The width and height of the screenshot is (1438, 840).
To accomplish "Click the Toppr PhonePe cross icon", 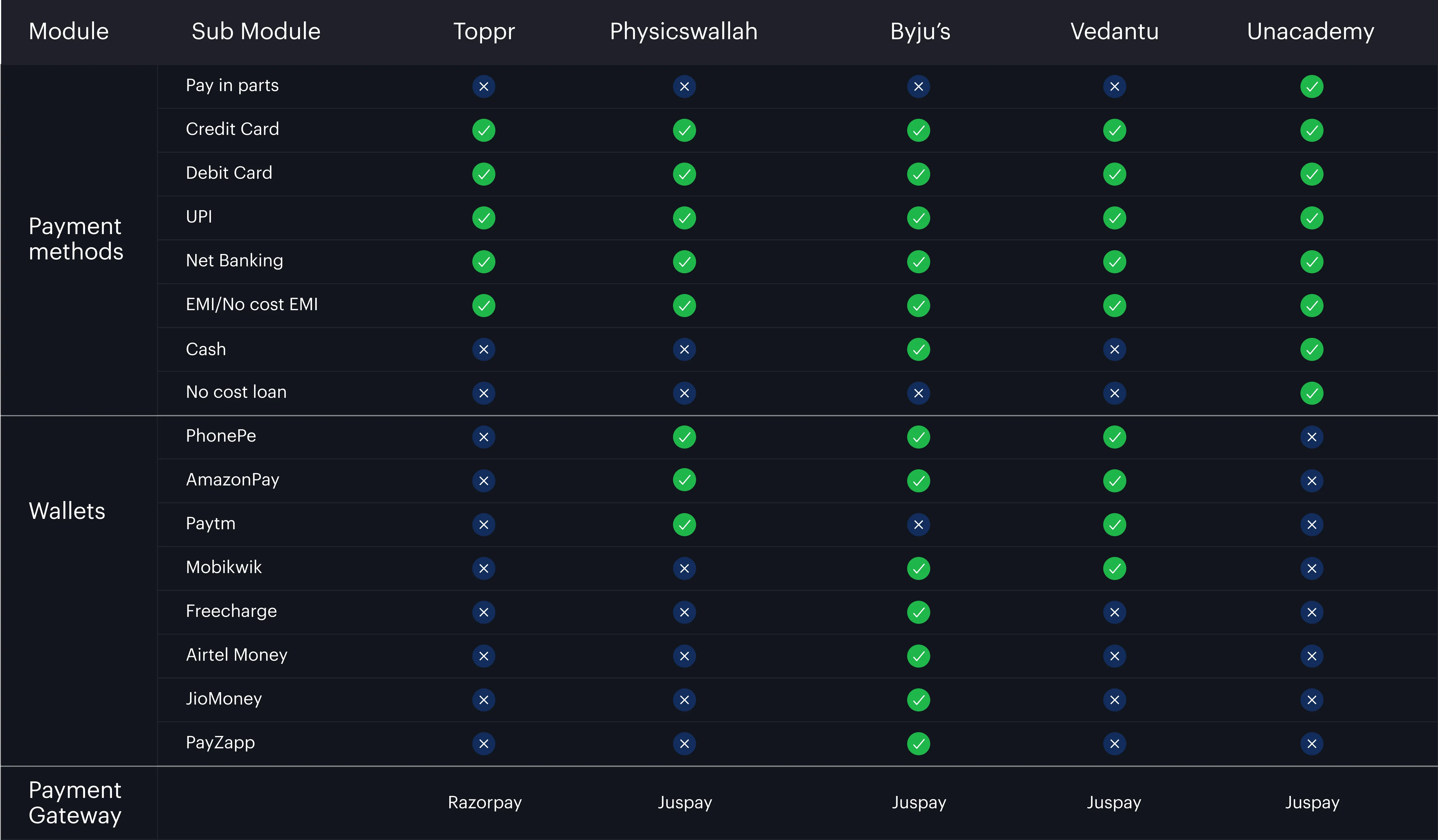I will click(483, 437).
